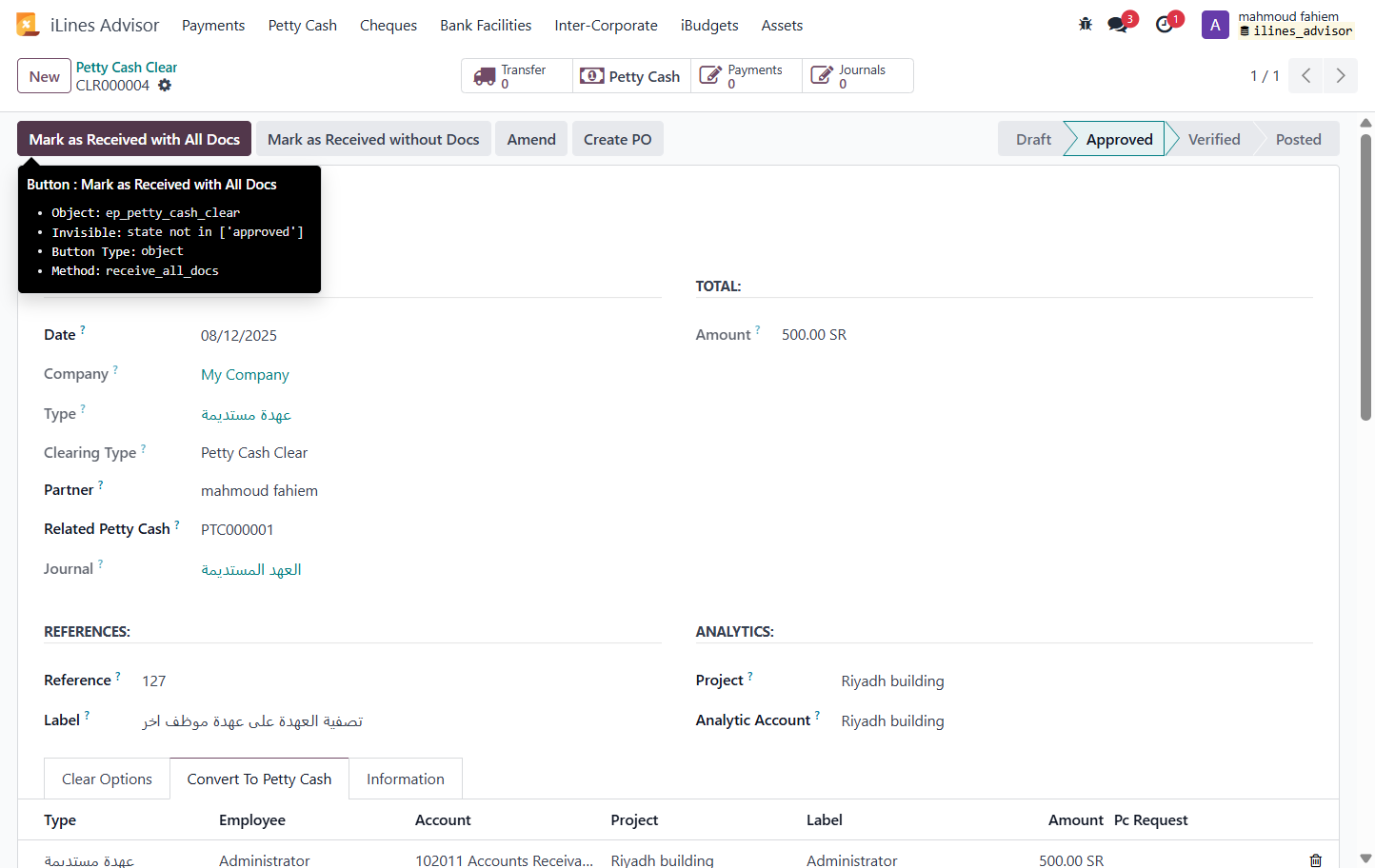Viewport: 1375px width, 868px height.
Task: Go to the next record arrow
Action: (1341, 76)
